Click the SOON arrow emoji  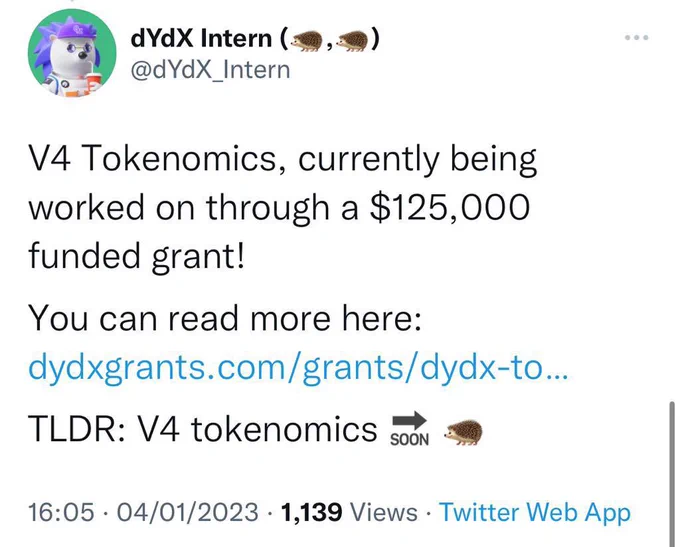pyautogui.click(x=409, y=429)
